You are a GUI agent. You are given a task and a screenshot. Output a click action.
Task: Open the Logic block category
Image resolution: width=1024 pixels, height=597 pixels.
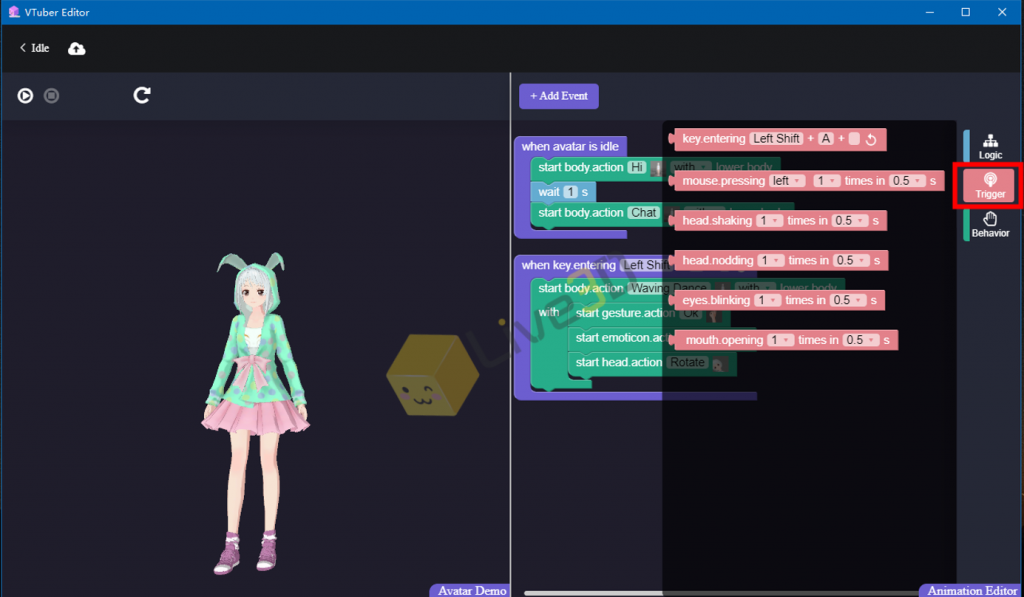(990, 147)
